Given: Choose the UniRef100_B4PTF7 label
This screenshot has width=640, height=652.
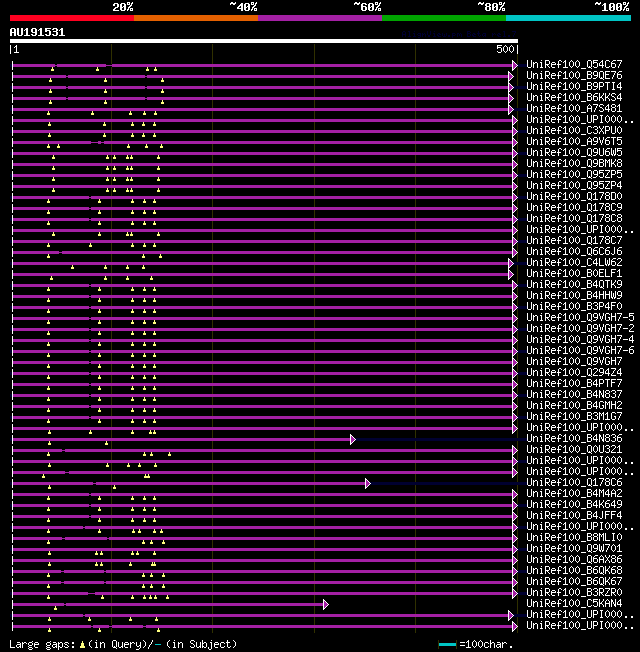Looking at the screenshot, I should (x=574, y=384).
